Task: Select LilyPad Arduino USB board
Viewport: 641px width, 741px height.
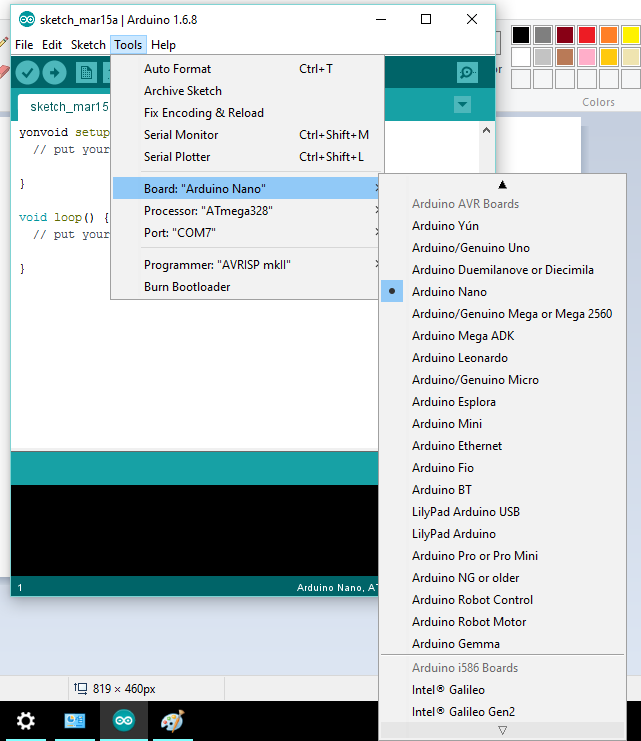Action: (502, 512)
